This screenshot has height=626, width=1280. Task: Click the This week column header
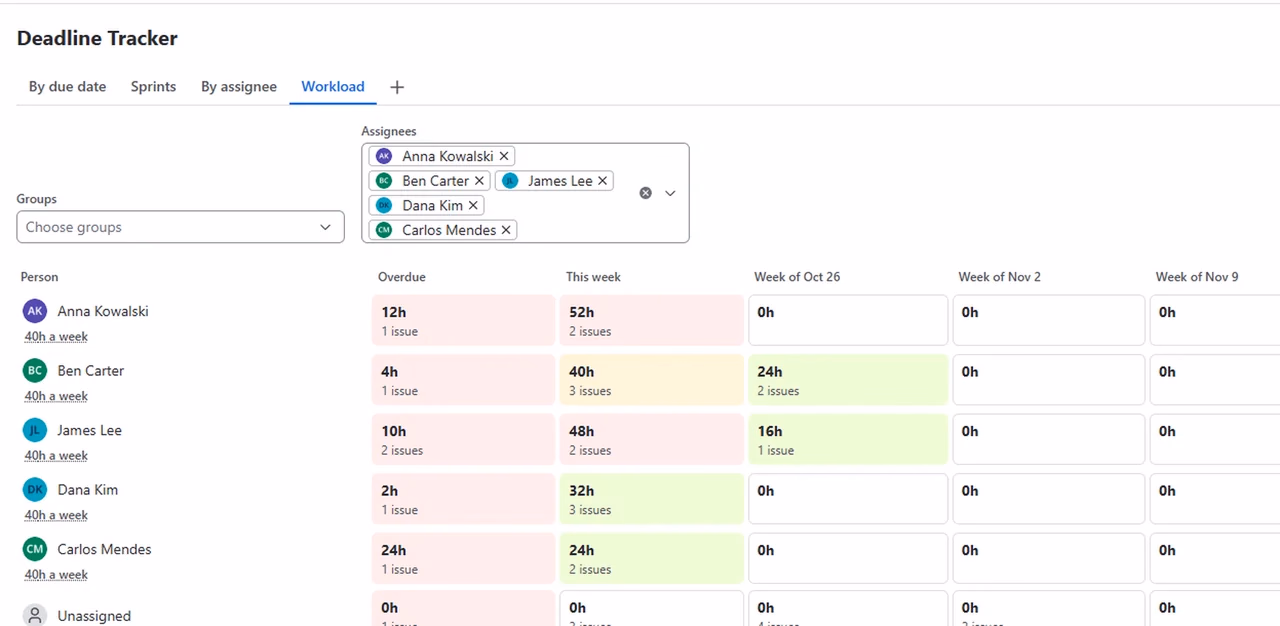[x=593, y=277]
